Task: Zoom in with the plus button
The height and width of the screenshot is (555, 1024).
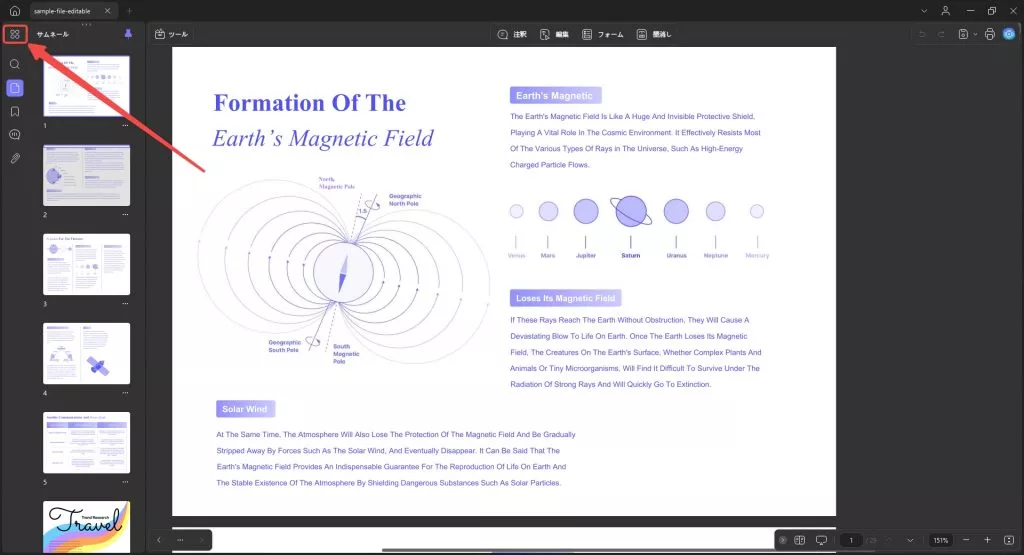Action: [x=987, y=540]
